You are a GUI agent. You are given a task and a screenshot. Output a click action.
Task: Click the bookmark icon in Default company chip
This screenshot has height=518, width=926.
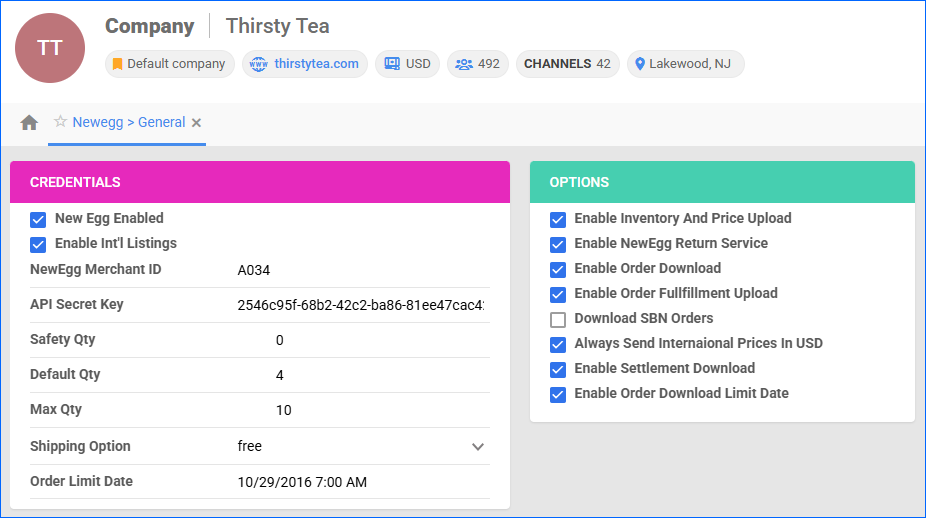[x=117, y=64]
